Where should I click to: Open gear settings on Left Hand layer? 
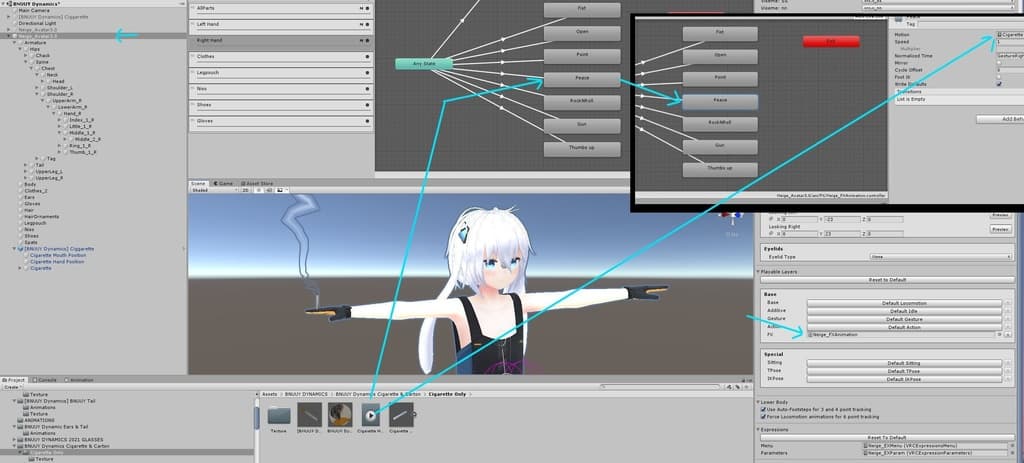pos(368,25)
